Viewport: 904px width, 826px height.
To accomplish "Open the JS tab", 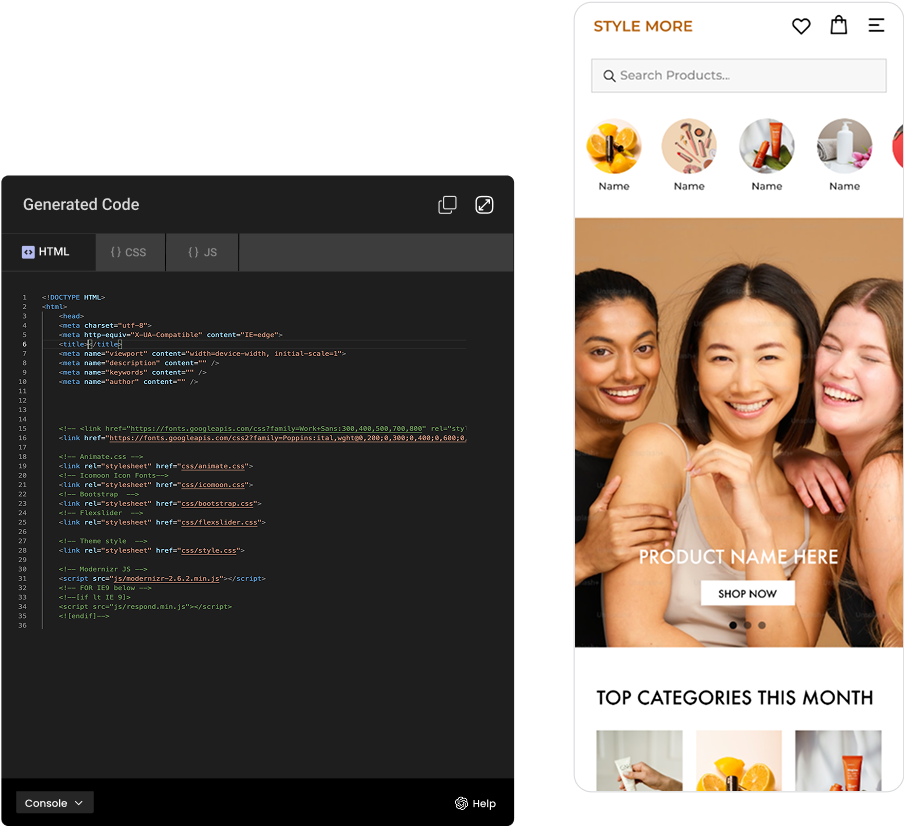I will 202,252.
